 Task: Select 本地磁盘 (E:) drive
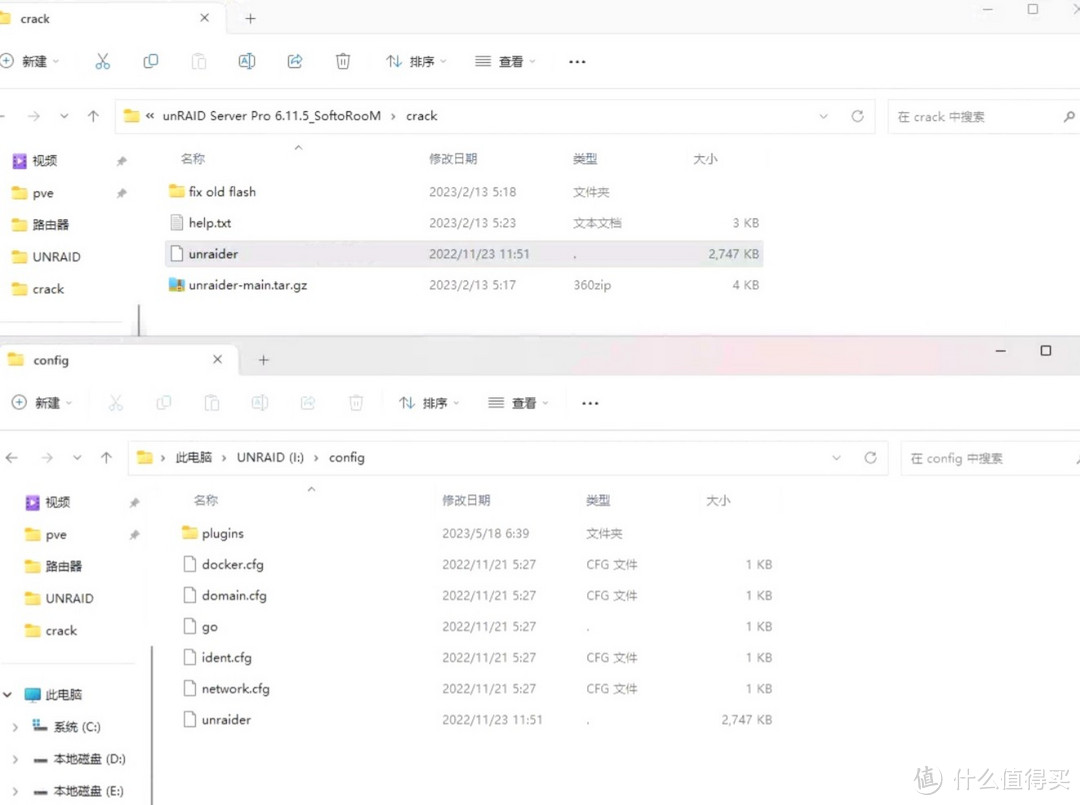pyautogui.click(x=89, y=791)
